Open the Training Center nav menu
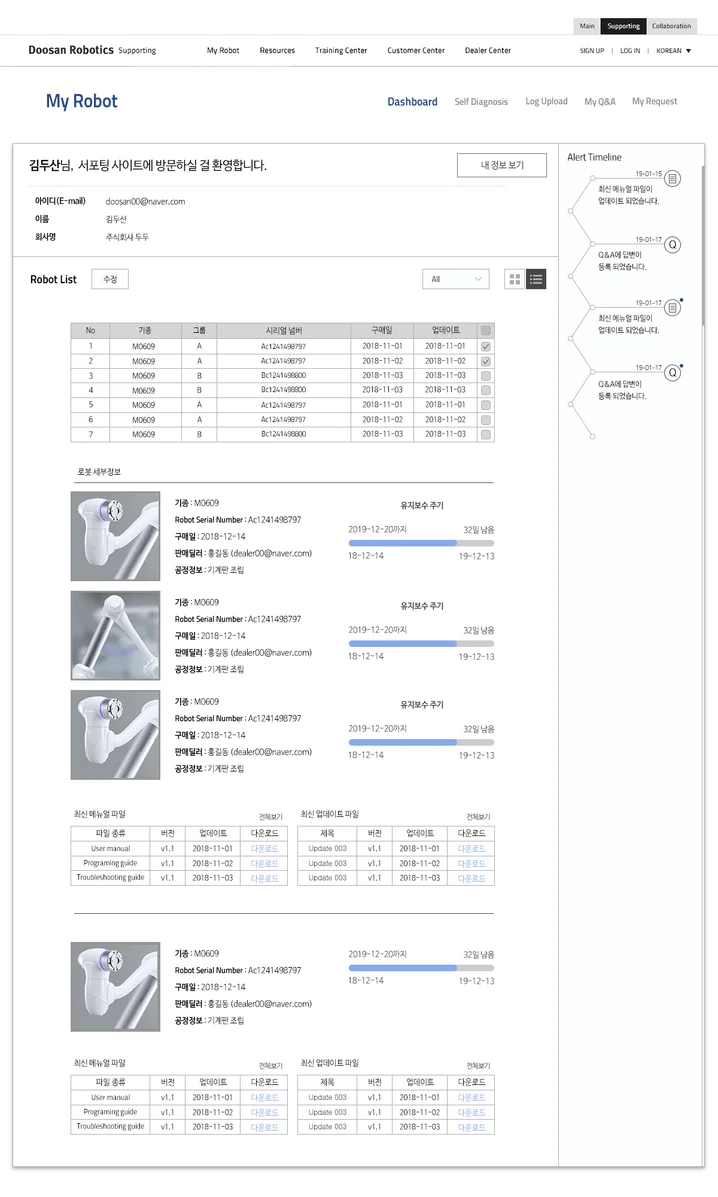This screenshot has width=718, height=1197. click(x=341, y=51)
